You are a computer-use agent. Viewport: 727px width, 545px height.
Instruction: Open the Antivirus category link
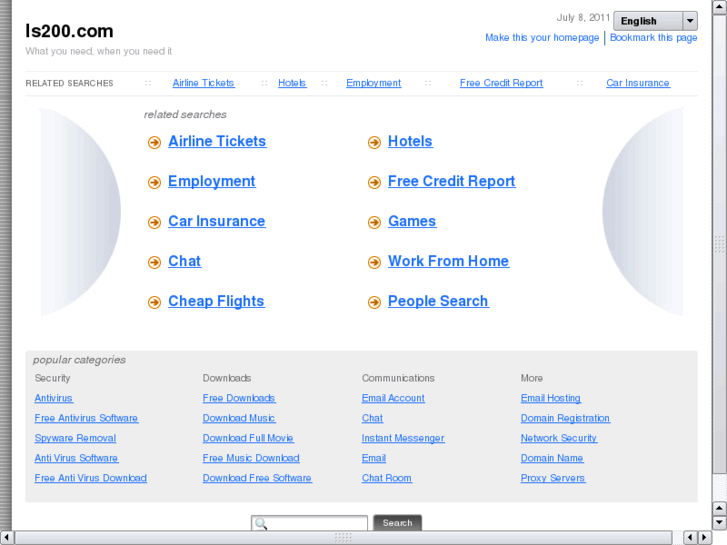coord(53,398)
